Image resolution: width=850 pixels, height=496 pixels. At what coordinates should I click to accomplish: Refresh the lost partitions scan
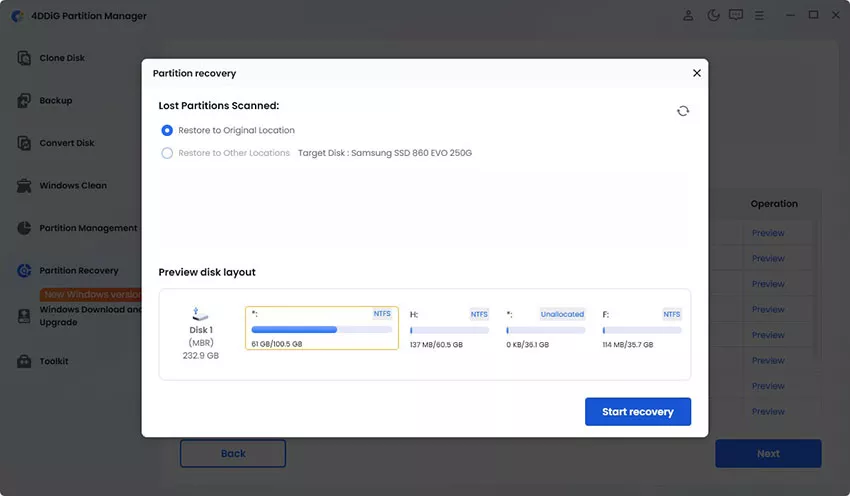pyautogui.click(x=683, y=111)
